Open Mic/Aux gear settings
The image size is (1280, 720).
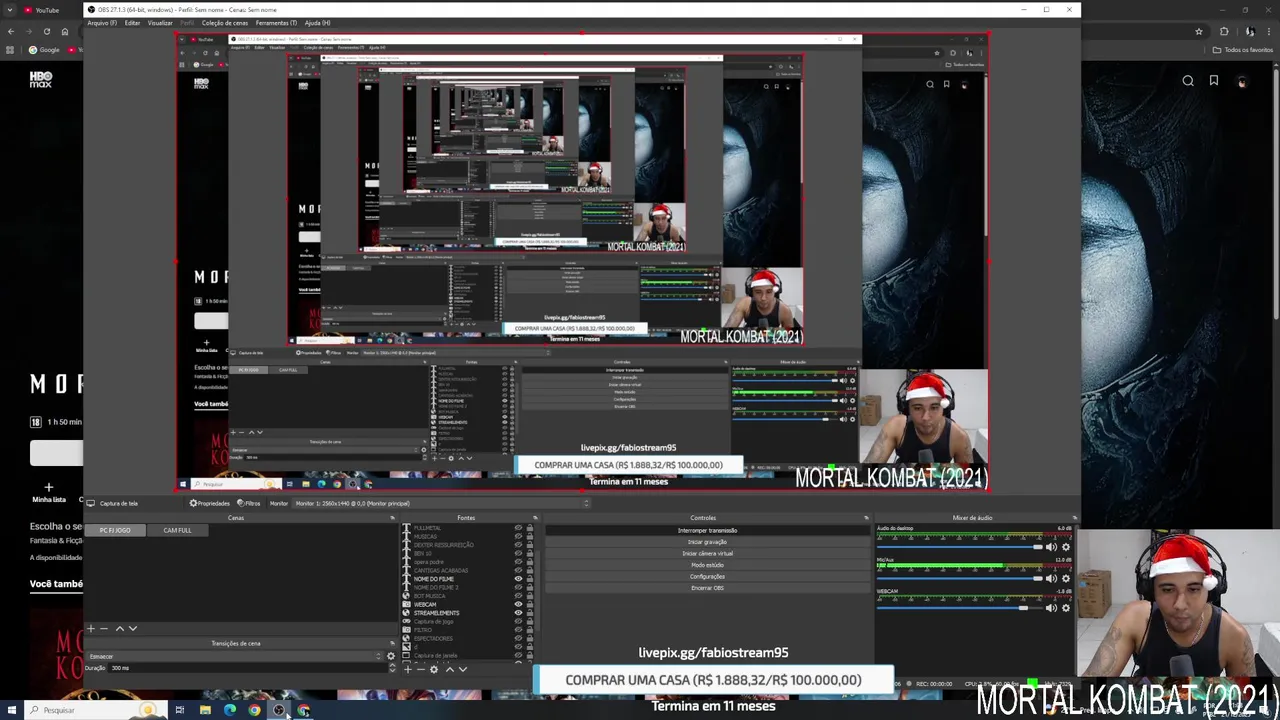click(x=1066, y=578)
